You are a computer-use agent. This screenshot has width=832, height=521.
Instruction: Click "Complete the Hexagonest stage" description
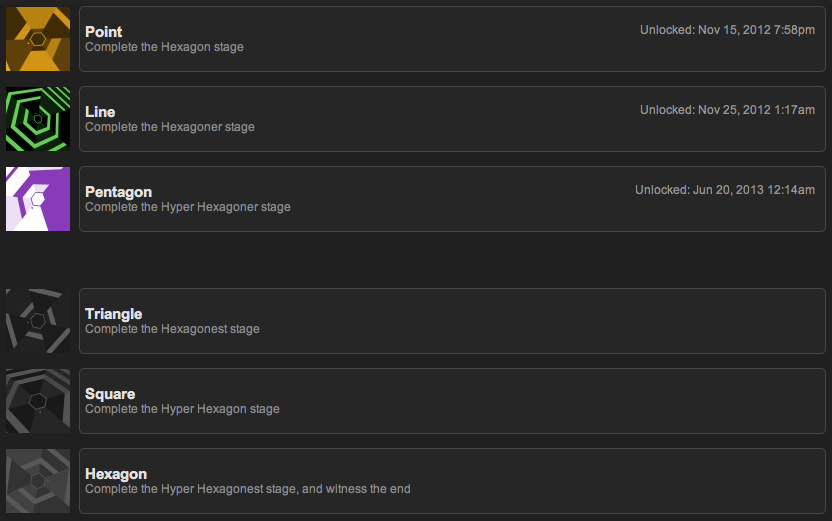point(172,329)
